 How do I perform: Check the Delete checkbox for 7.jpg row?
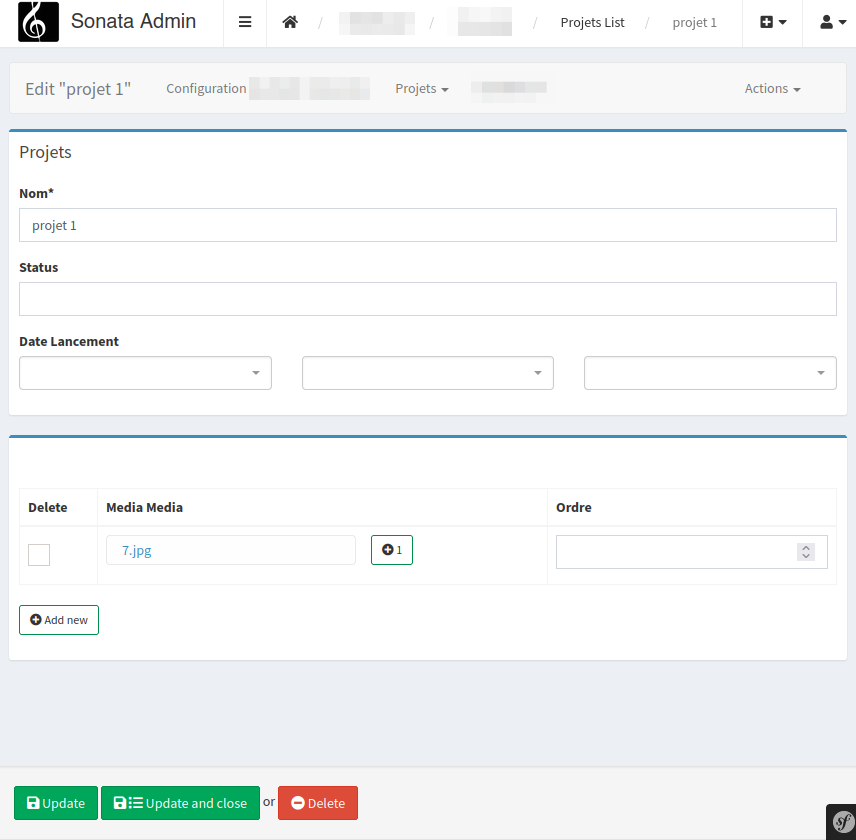tap(39, 554)
